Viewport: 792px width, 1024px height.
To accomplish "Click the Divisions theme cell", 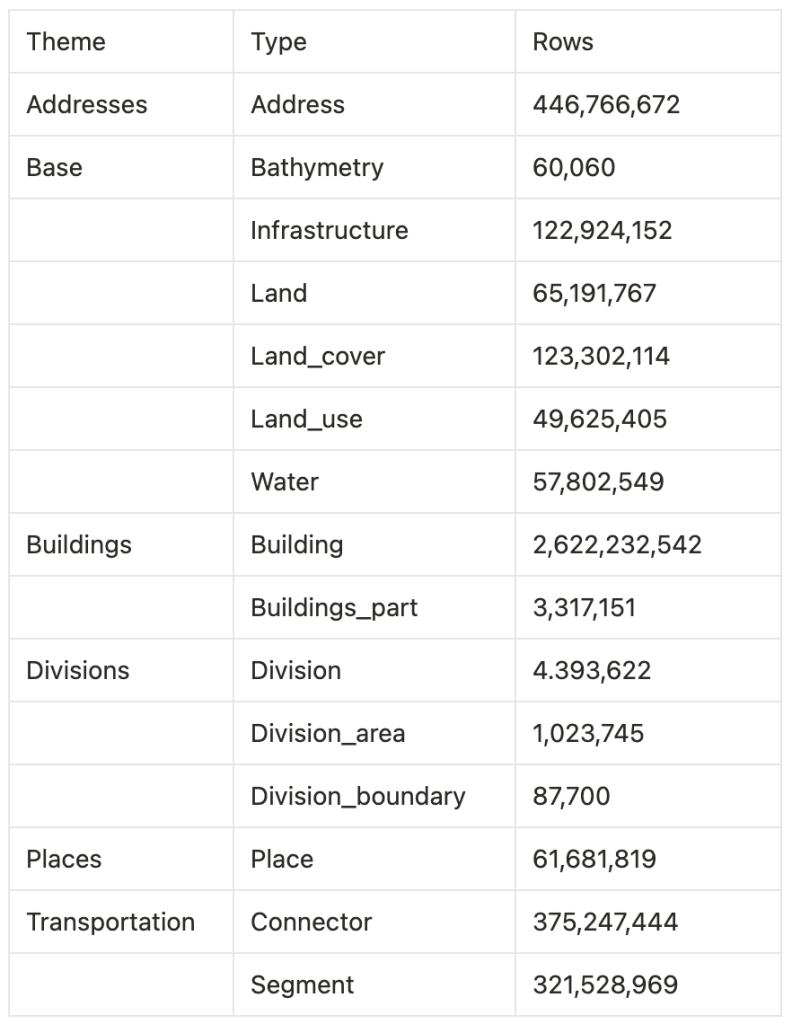I will [x=78, y=670].
